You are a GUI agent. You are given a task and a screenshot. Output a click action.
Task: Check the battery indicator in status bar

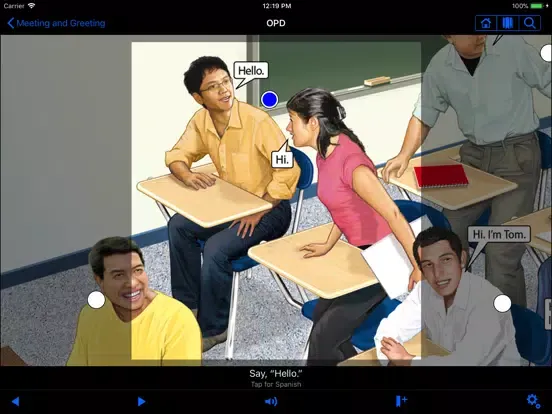[x=538, y=6]
